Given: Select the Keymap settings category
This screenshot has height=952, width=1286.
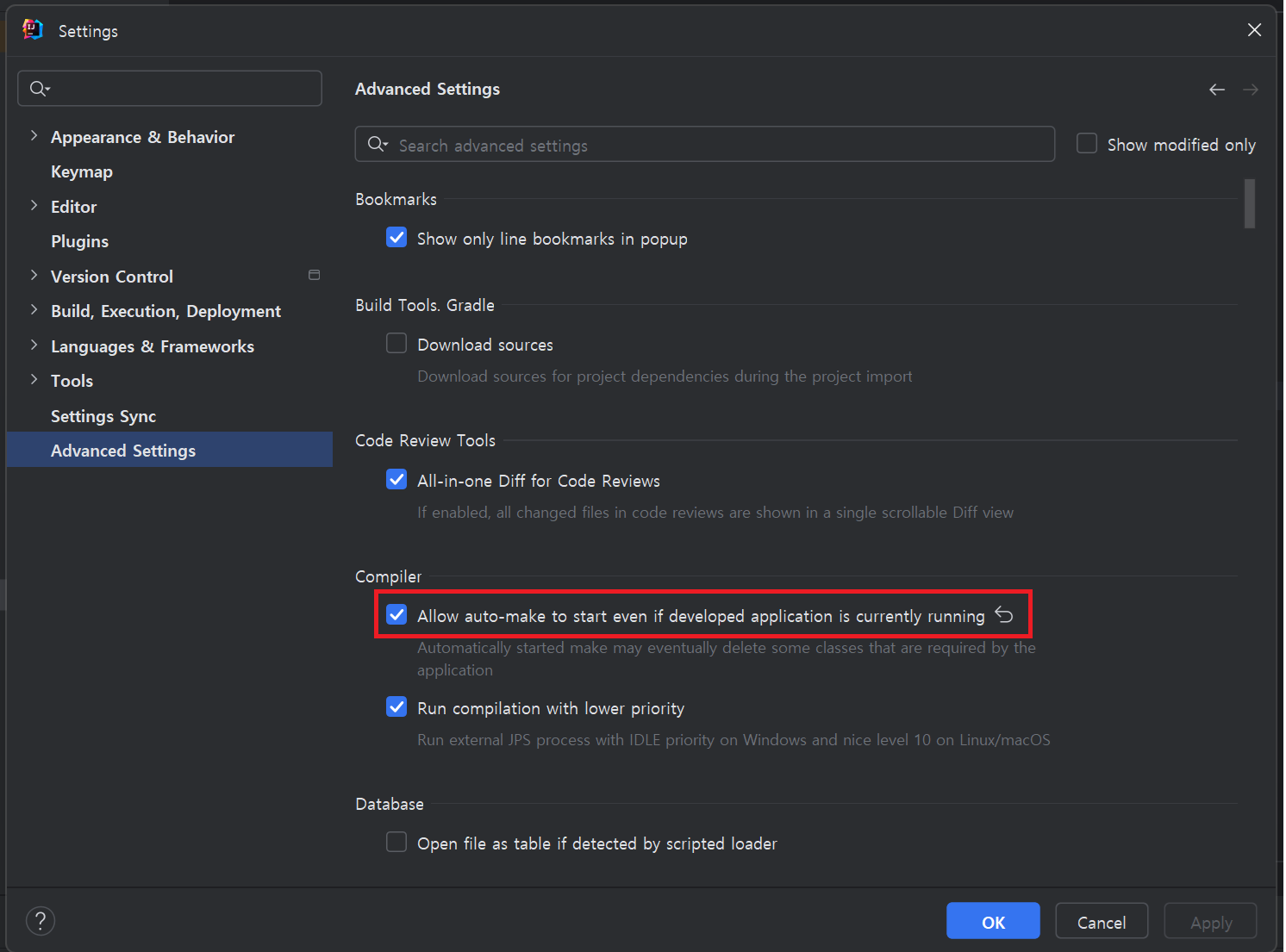Looking at the screenshot, I should point(81,171).
